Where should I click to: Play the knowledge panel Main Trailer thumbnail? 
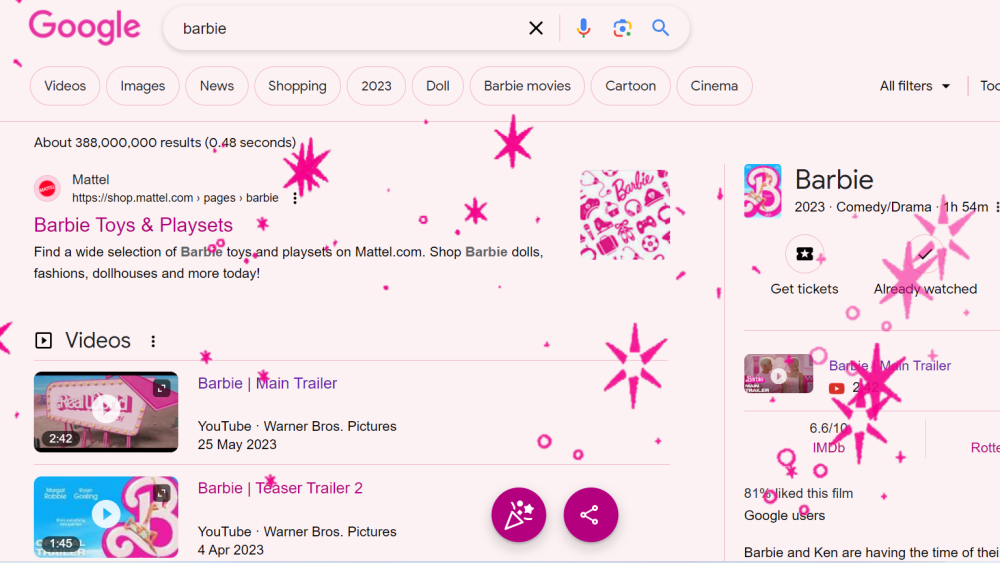coord(779,374)
